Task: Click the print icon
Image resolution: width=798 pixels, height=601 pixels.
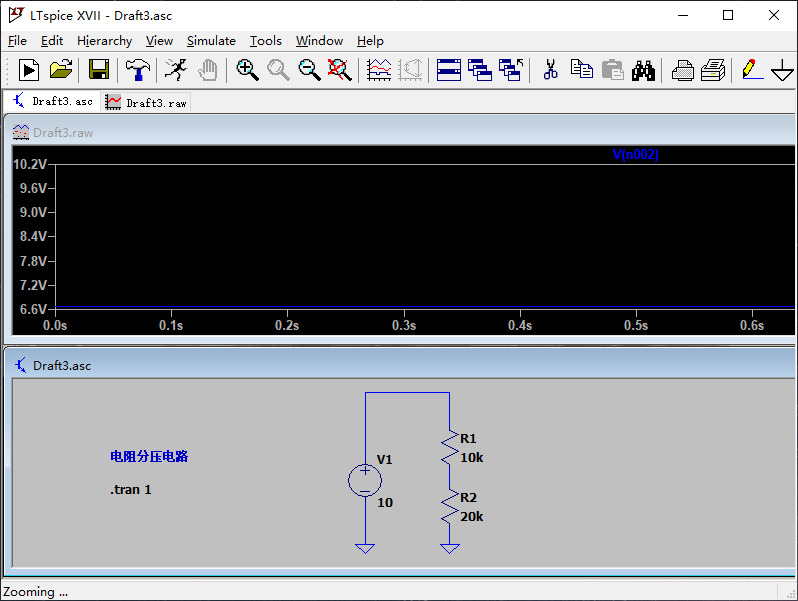Action: (x=713, y=69)
